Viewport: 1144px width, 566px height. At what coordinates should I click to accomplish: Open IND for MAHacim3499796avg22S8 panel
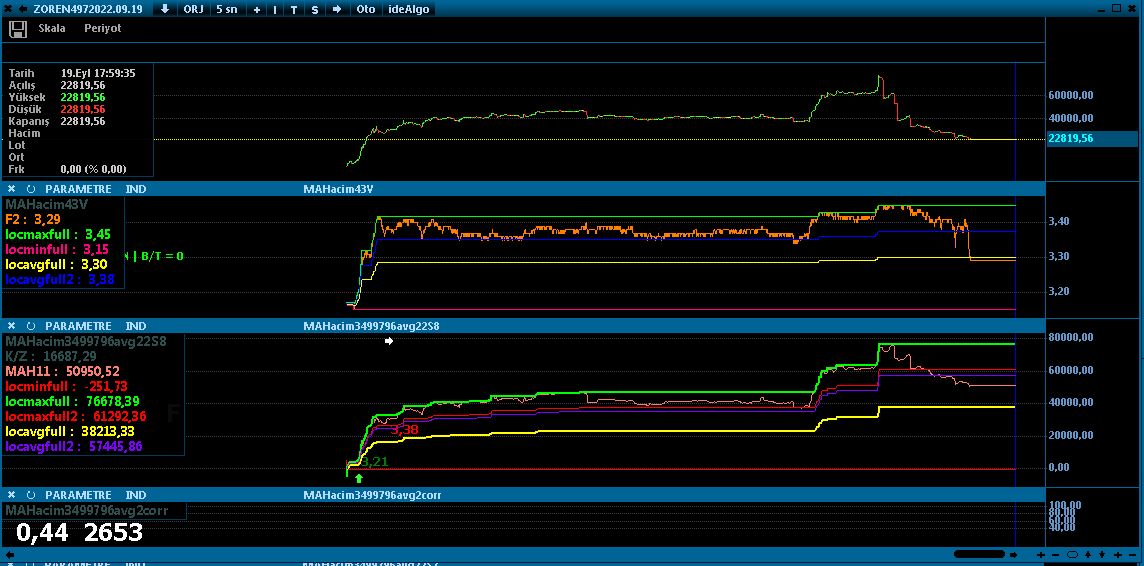(136, 326)
